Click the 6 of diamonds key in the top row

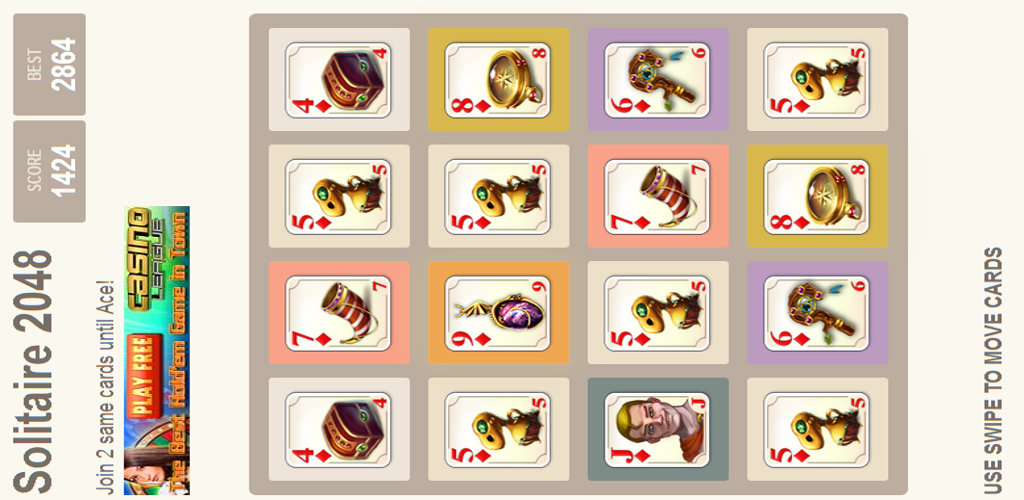tap(658, 80)
